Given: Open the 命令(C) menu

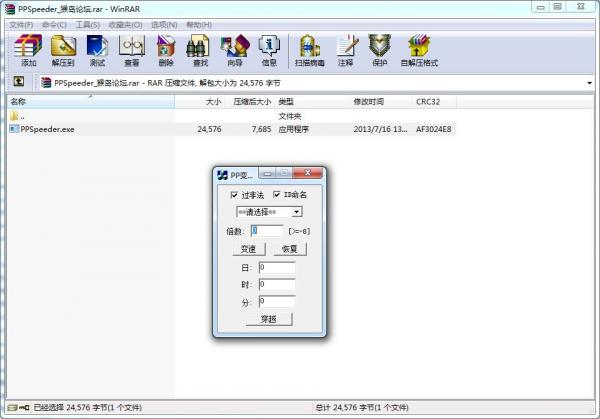Looking at the screenshot, I should (54, 25).
